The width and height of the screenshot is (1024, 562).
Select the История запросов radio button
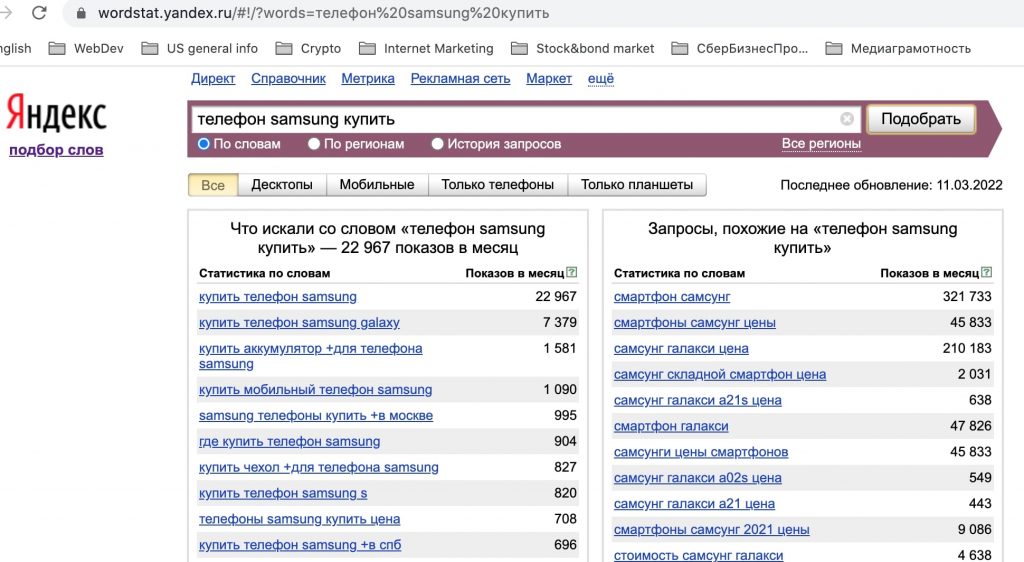437,144
